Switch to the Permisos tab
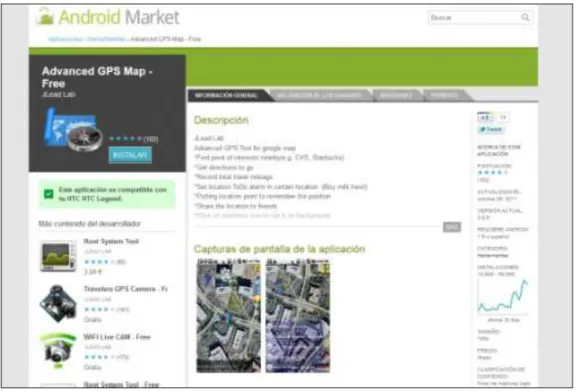Screen dimensions: 577x392 [445, 96]
